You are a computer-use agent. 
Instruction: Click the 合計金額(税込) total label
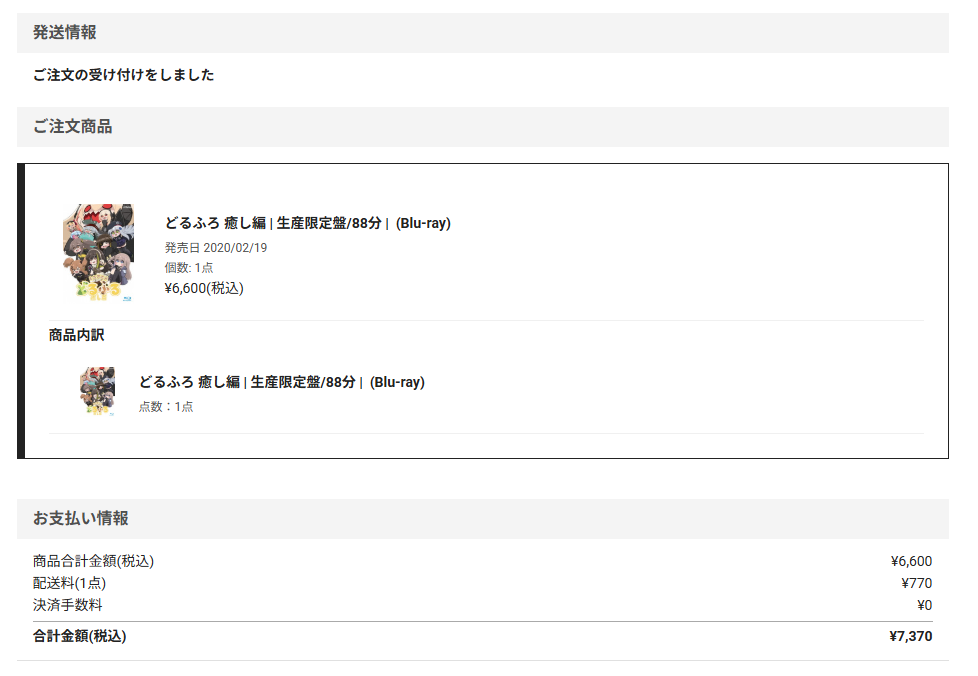[x=79, y=636]
